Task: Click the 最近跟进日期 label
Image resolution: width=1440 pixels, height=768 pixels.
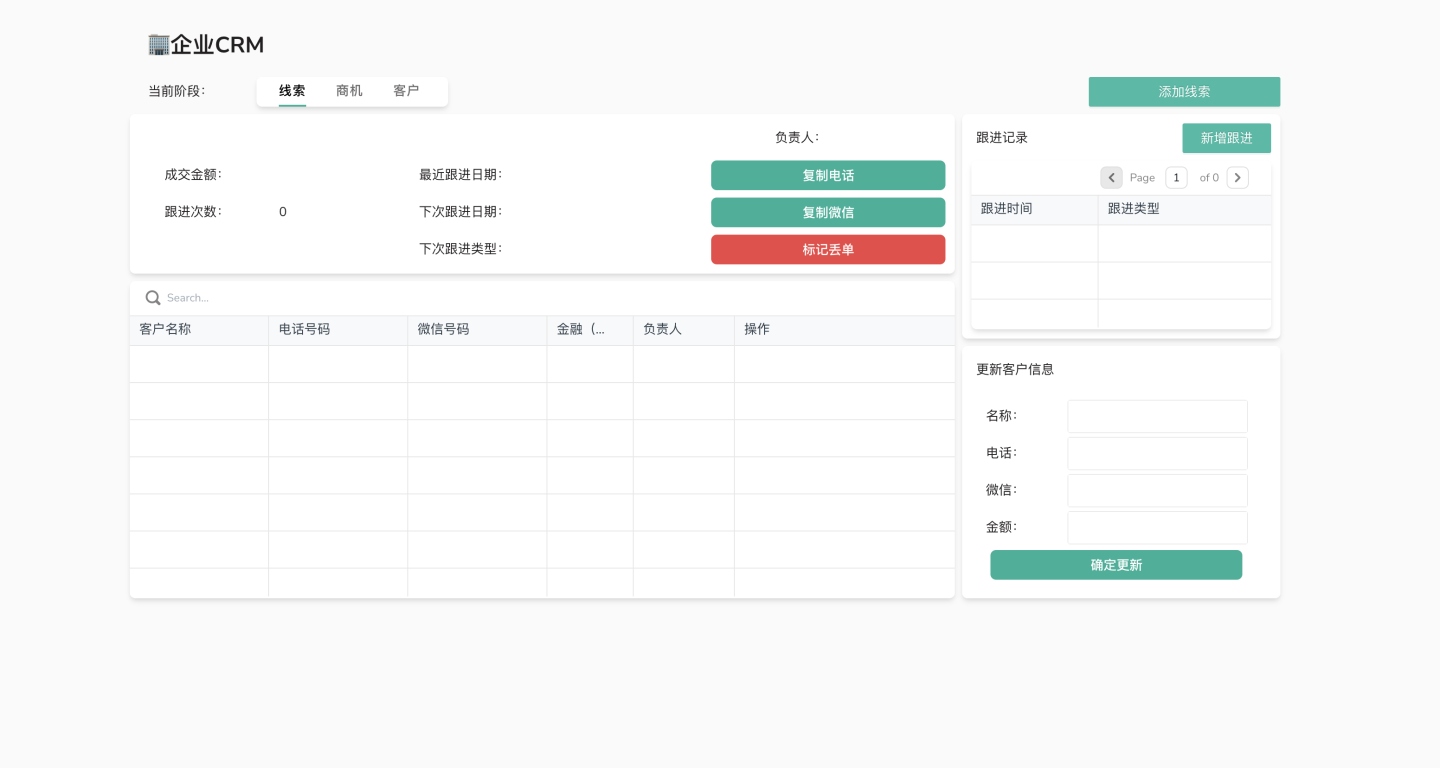Action: click(x=460, y=175)
